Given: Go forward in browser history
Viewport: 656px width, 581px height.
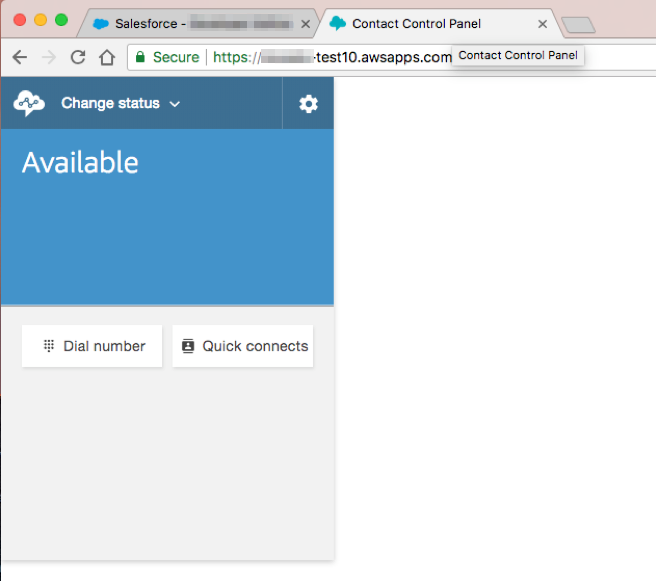Looking at the screenshot, I should click(49, 57).
